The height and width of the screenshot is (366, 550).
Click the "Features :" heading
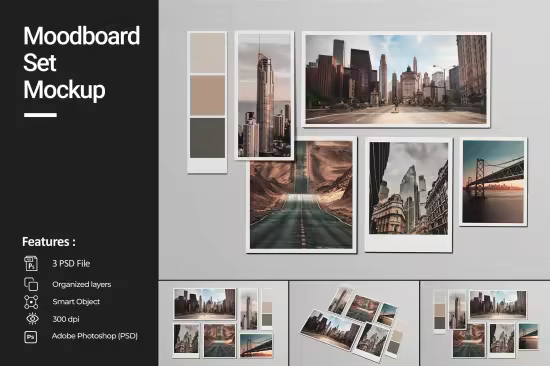point(49,242)
